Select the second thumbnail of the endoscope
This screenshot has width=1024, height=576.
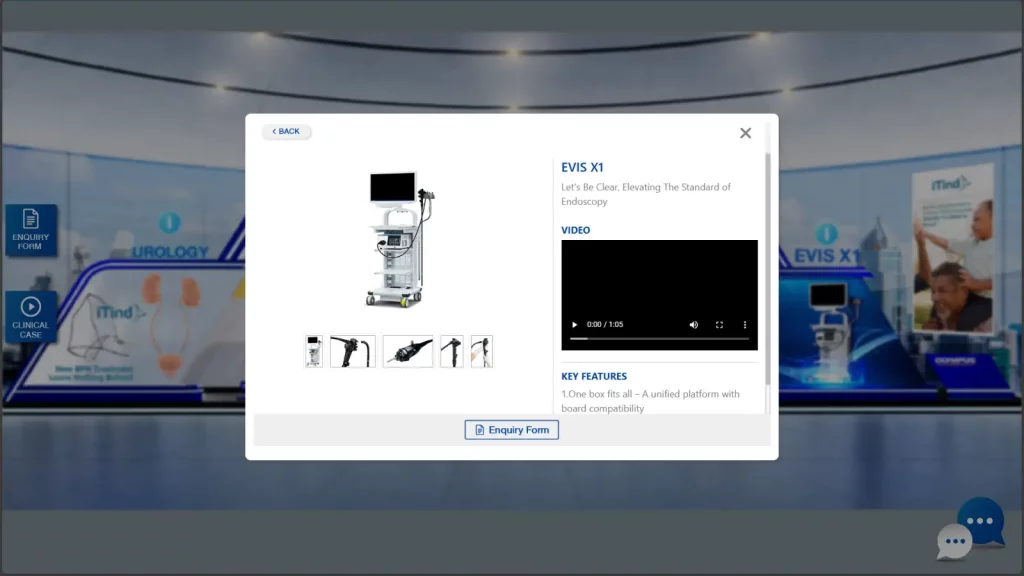point(353,351)
